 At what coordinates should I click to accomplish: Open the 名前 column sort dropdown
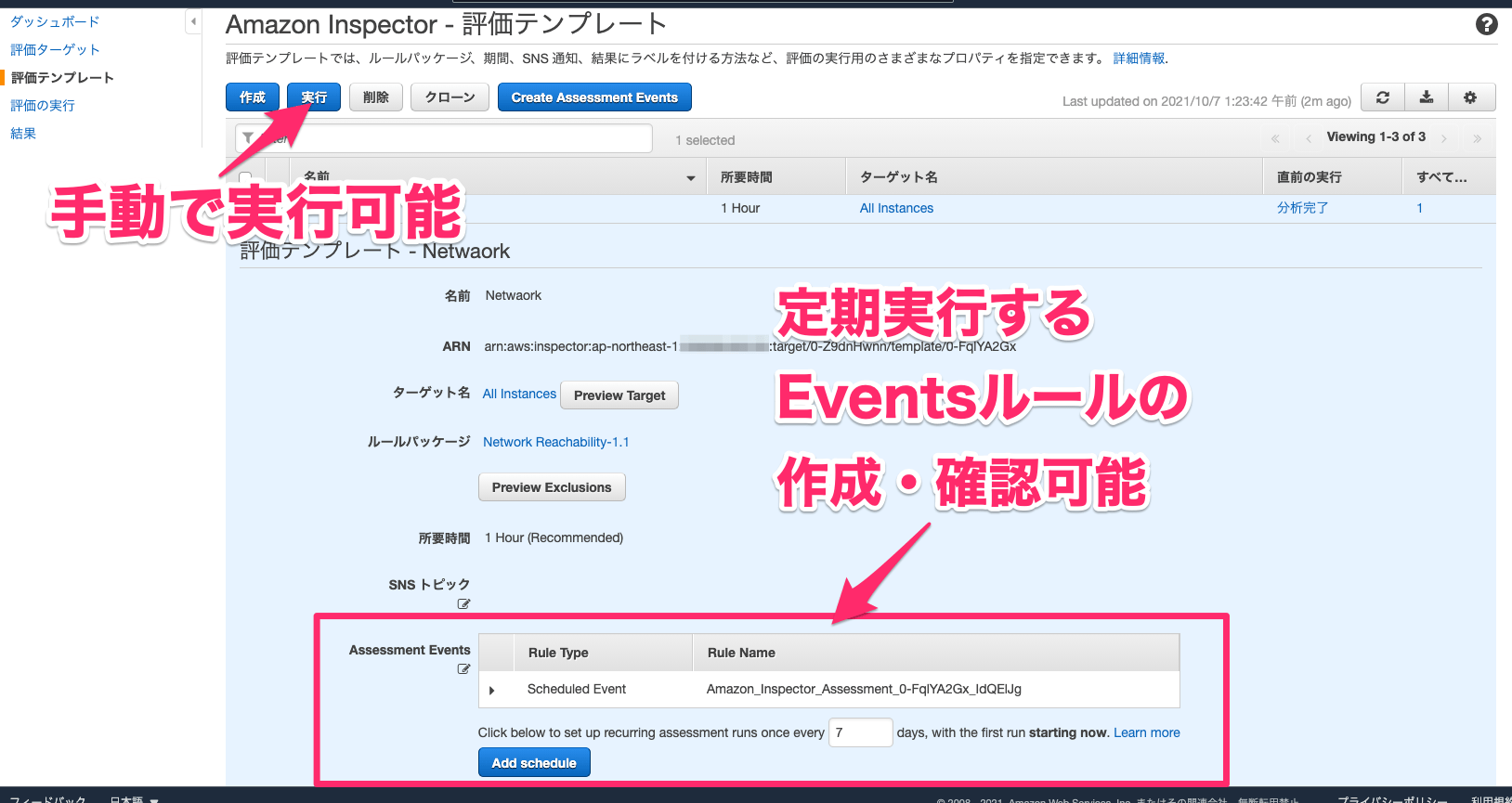pyautogui.click(x=690, y=177)
